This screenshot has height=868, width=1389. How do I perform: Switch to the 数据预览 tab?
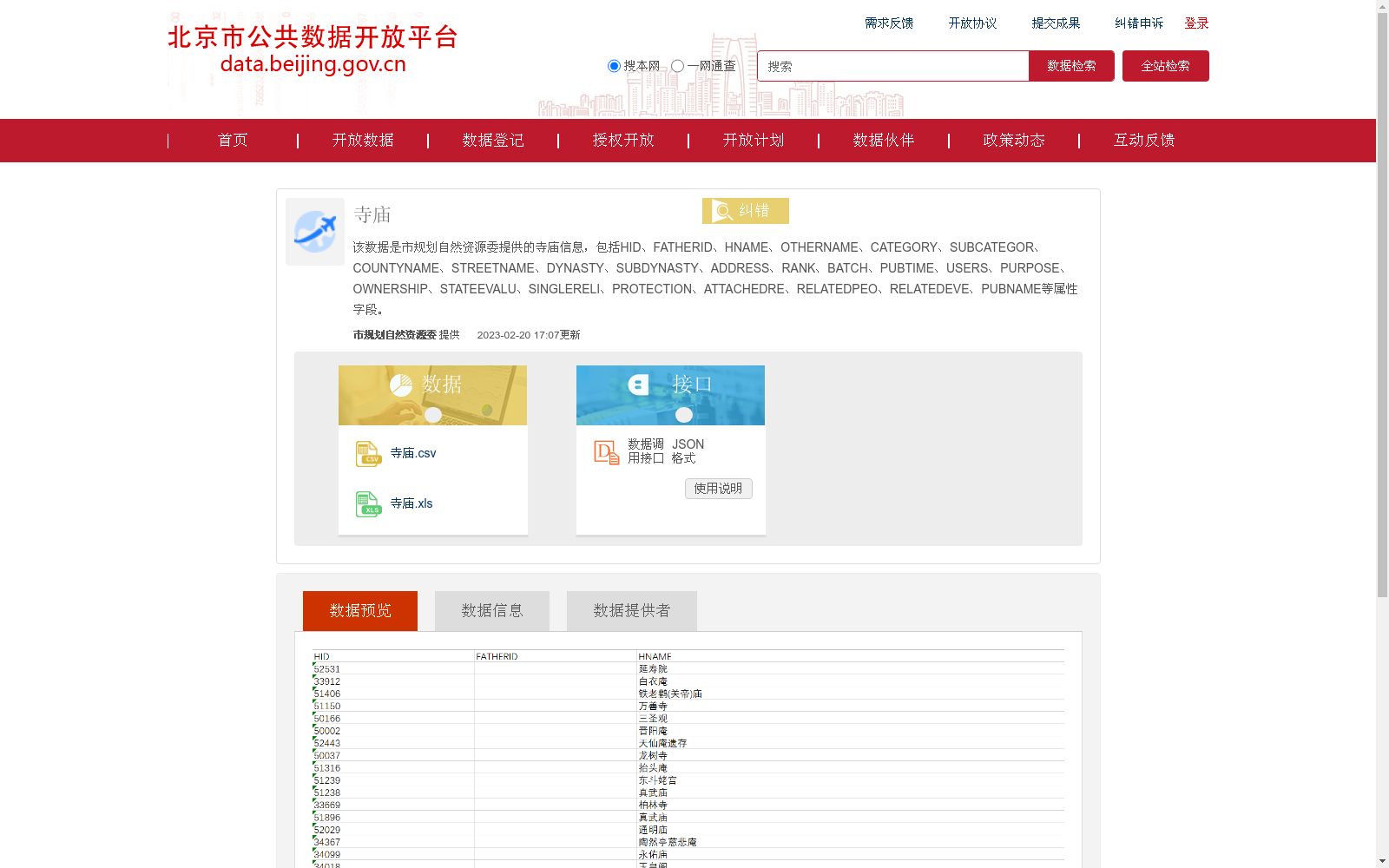360,611
